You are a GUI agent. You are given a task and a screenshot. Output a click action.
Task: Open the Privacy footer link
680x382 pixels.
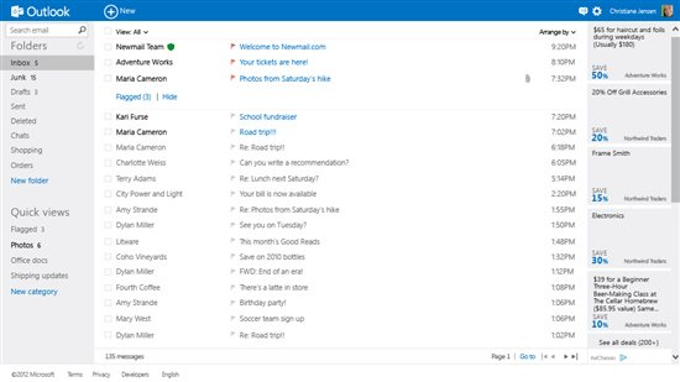click(x=101, y=374)
